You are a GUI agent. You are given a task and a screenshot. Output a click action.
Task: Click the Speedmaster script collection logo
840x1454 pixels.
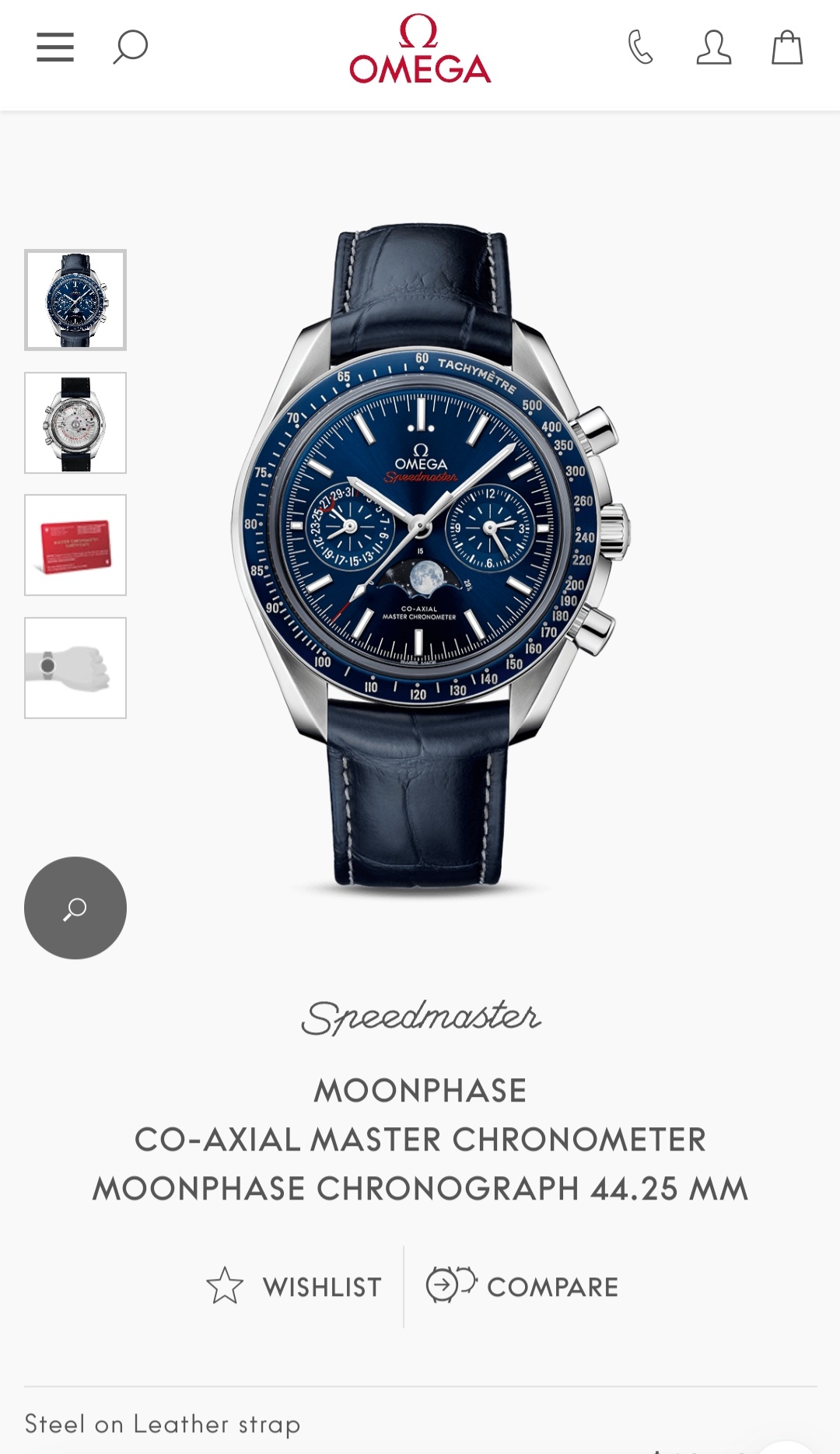pos(421,1017)
